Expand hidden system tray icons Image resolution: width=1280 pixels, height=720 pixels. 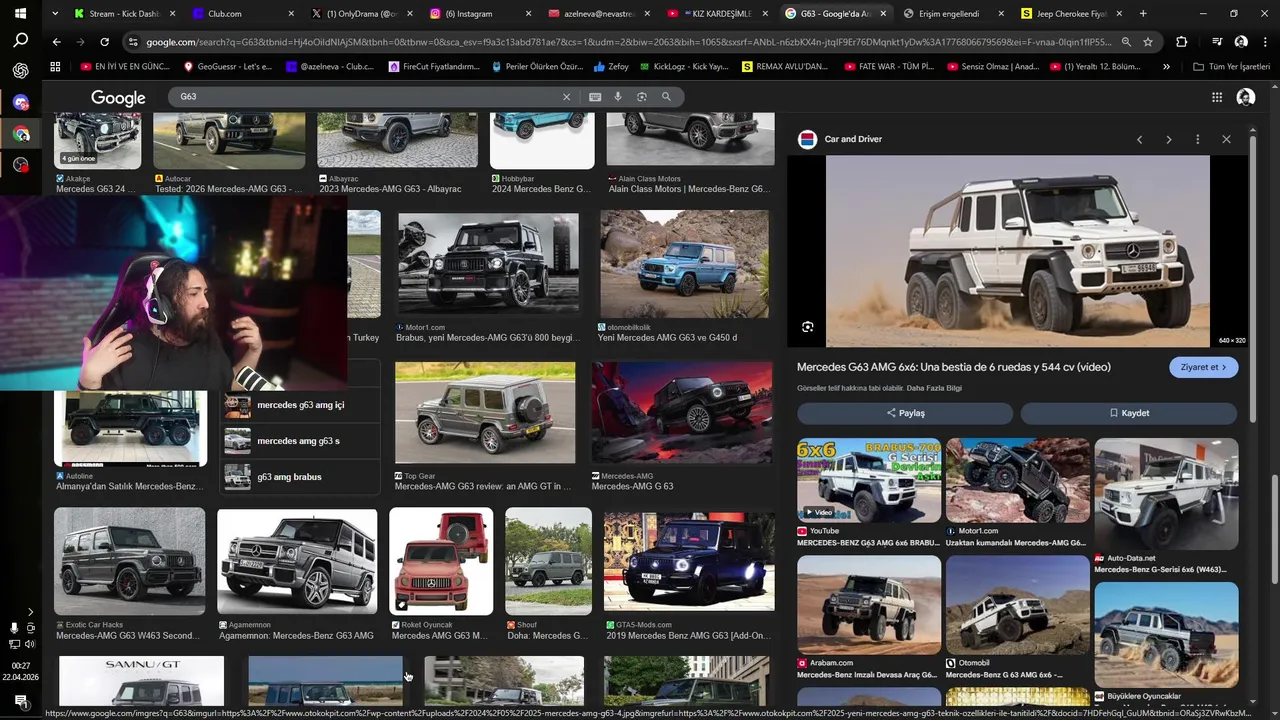coord(30,612)
